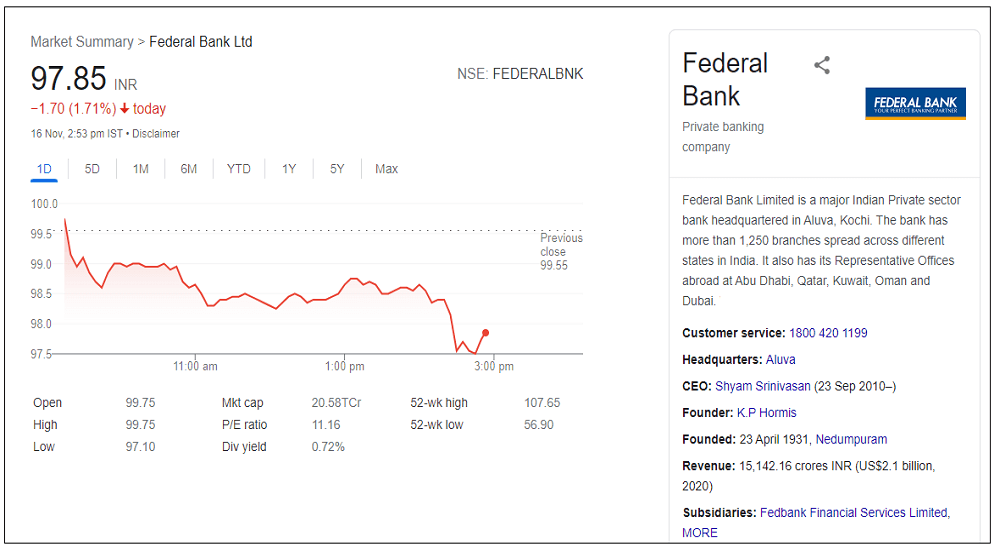
Task: Click the Federal Bank logo thumbnail
Action: [x=915, y=103]
